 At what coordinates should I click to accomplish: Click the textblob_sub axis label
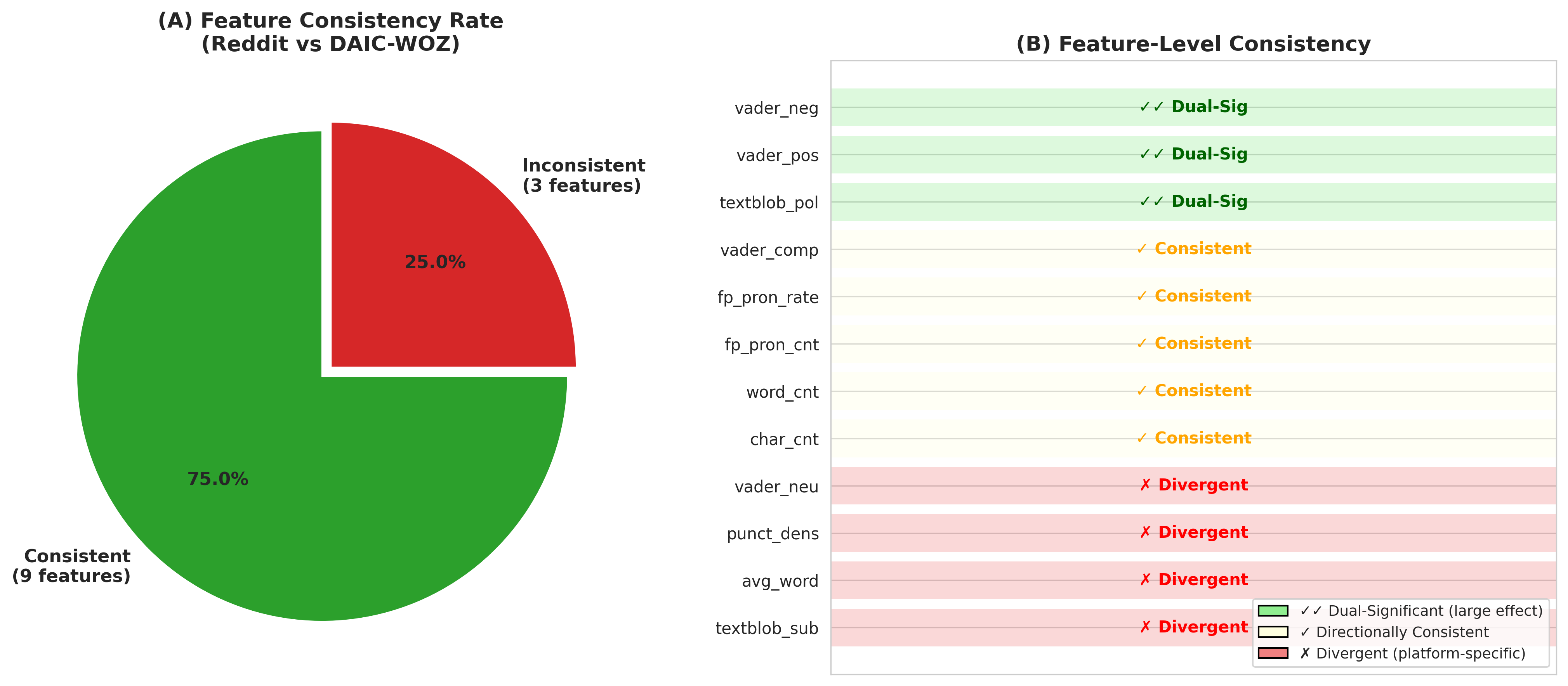766,628
